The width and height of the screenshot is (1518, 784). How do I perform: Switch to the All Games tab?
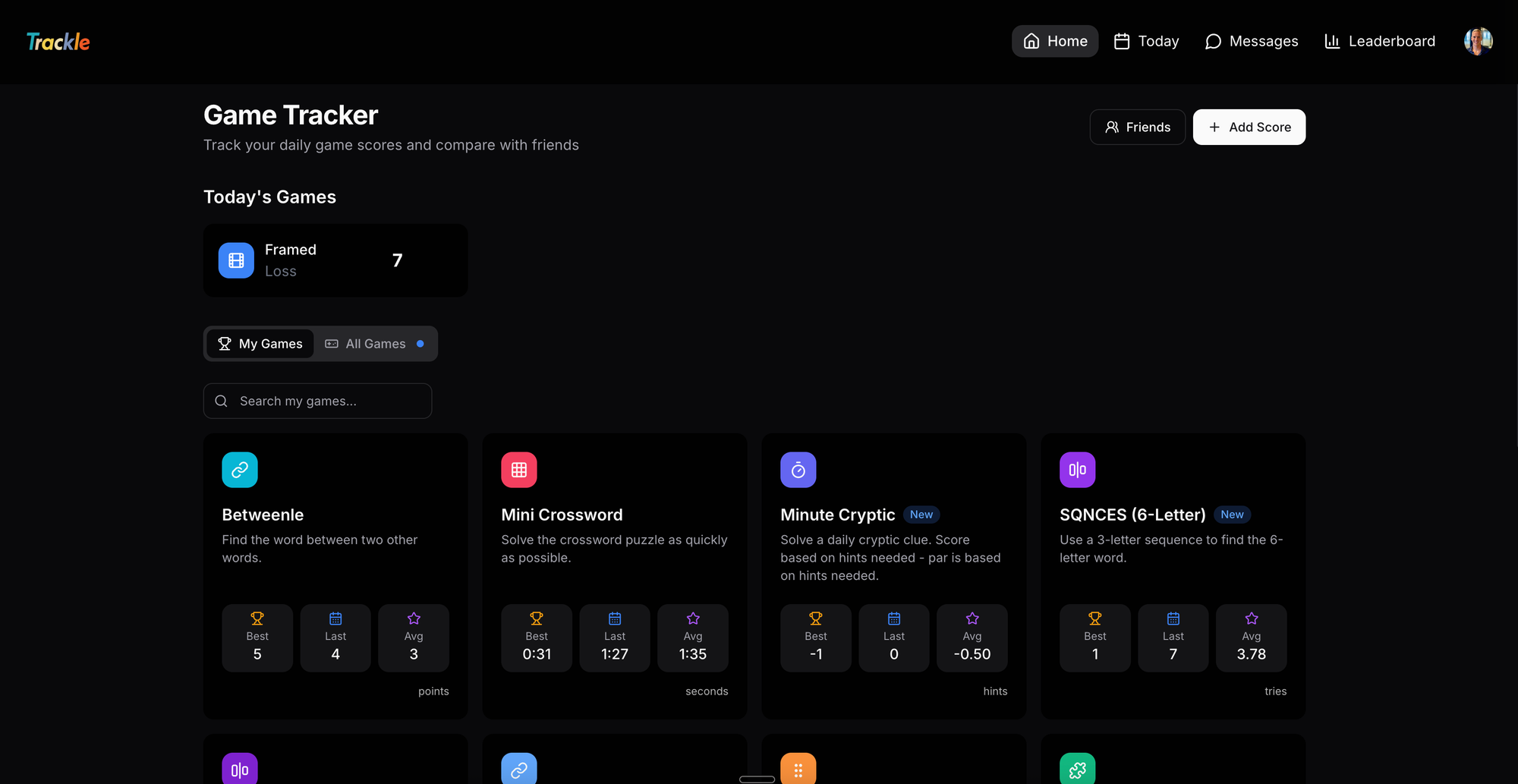tap(375, 344)
